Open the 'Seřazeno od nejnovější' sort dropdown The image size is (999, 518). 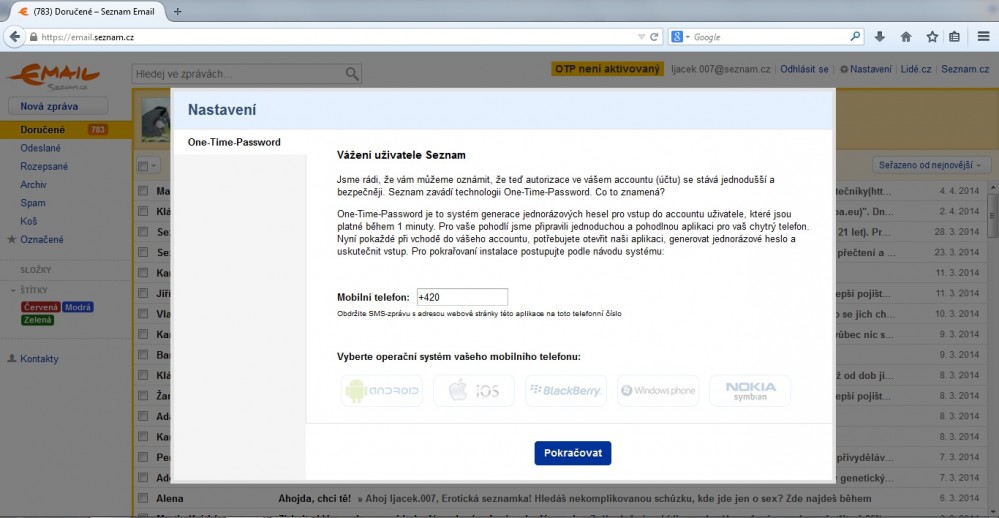pyautogui.click(x=930, y=165)
